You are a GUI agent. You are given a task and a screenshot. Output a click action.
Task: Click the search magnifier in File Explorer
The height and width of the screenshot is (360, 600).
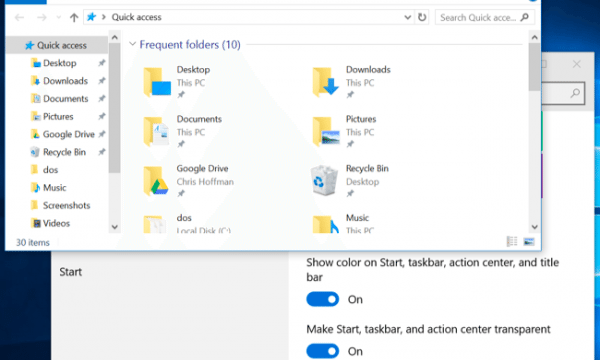tap(525, 17)
